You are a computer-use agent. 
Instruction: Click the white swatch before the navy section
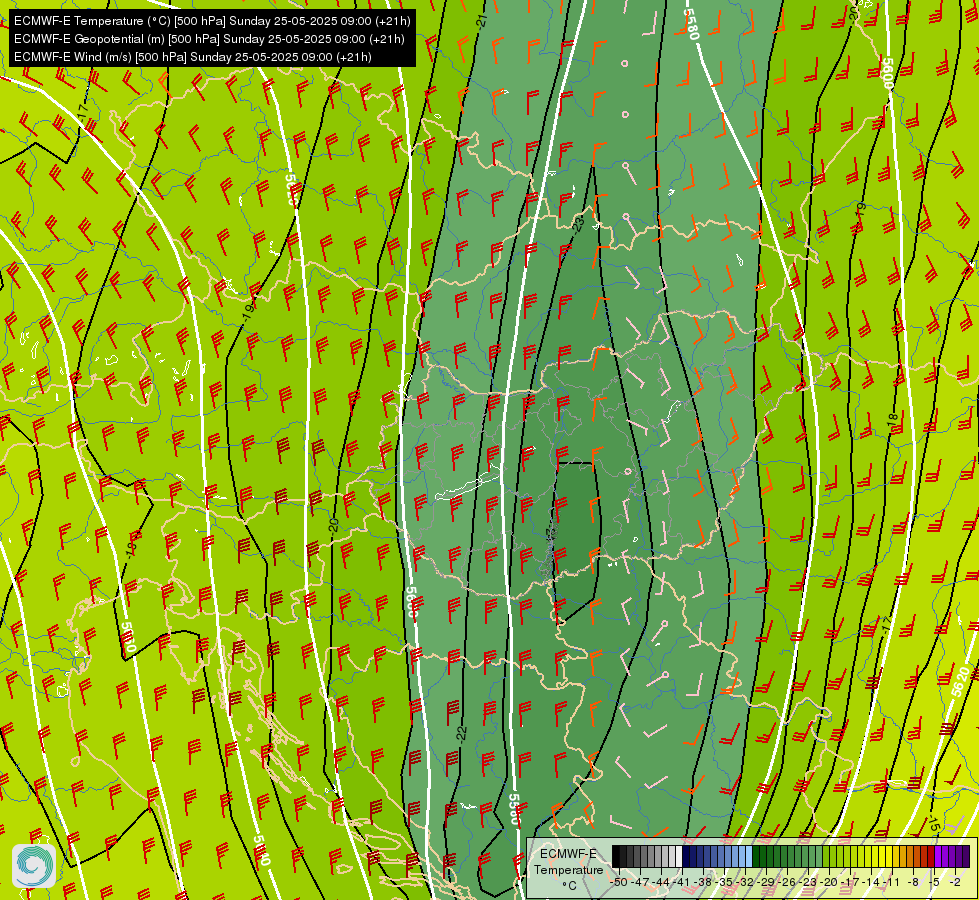coord(679,856)
